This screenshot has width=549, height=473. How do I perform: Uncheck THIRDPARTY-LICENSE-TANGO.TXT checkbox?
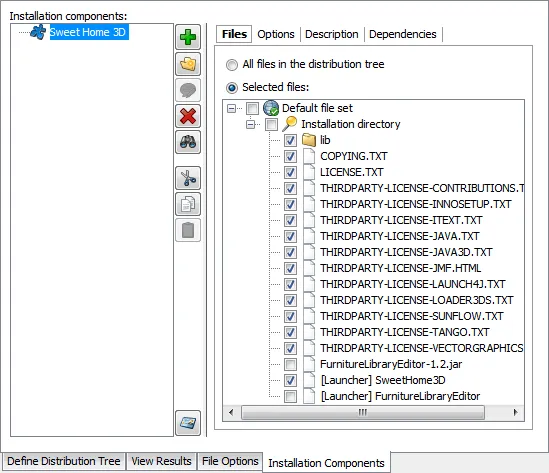290,332
